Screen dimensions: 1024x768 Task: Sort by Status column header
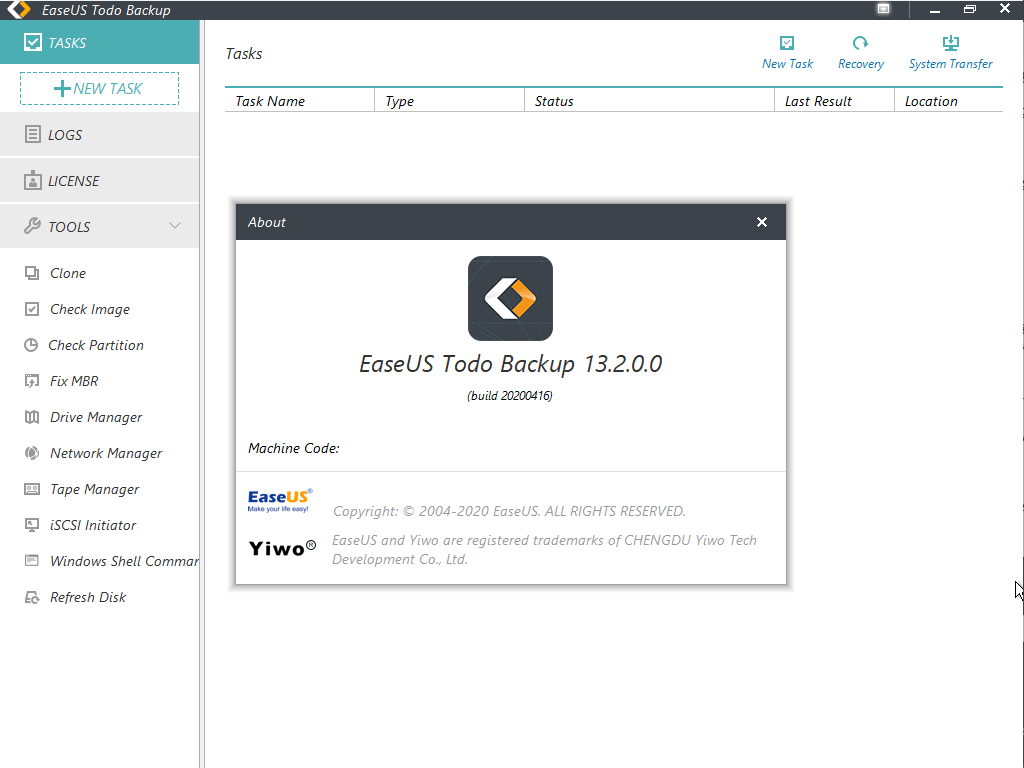[x=649, y=101]
